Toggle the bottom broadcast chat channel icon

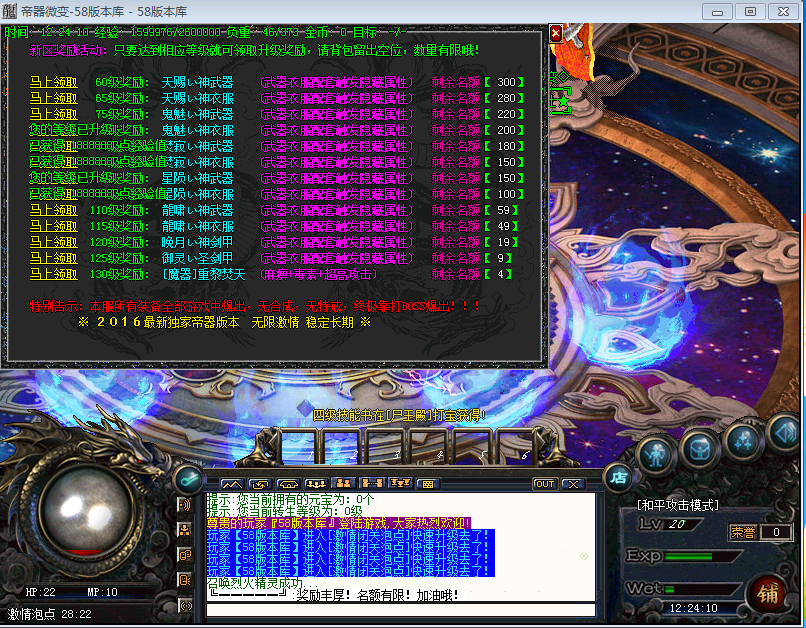[x=185, y=605]
